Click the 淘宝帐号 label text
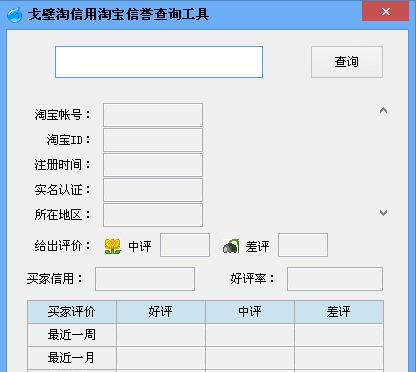This screenshot has width=416, height=372. (x=62, y=115)
